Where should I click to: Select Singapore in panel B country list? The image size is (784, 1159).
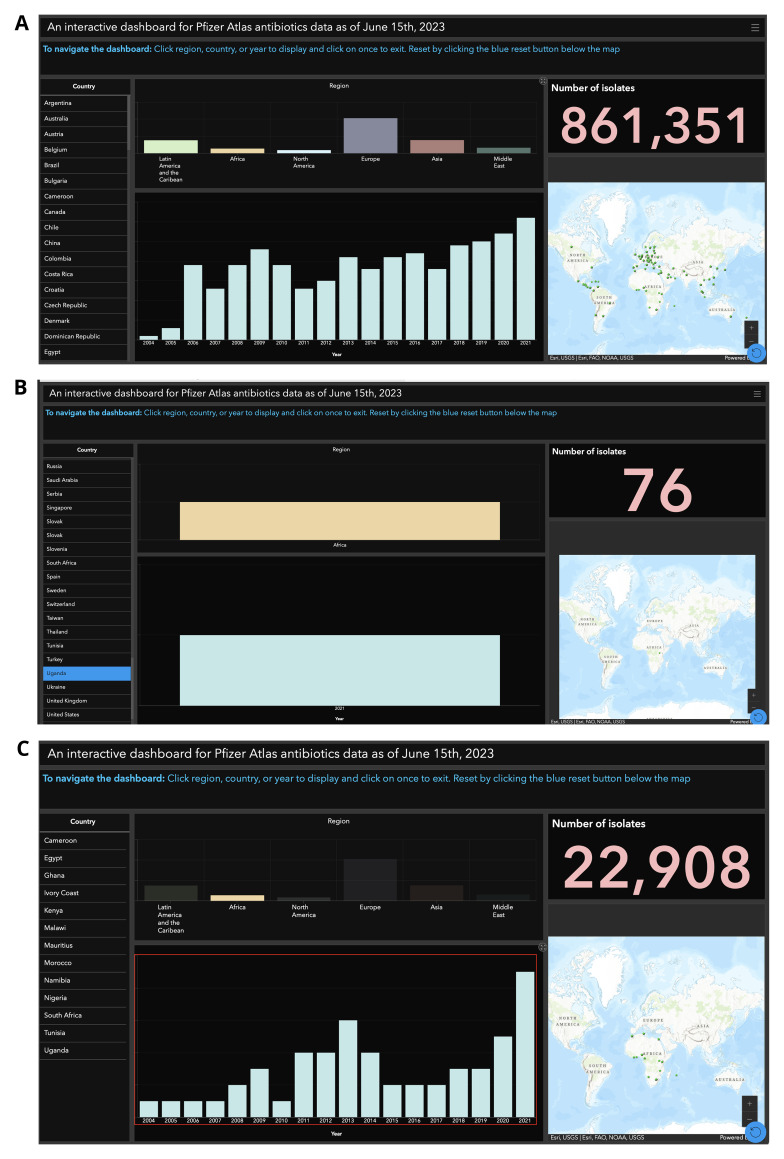point(87,508)
